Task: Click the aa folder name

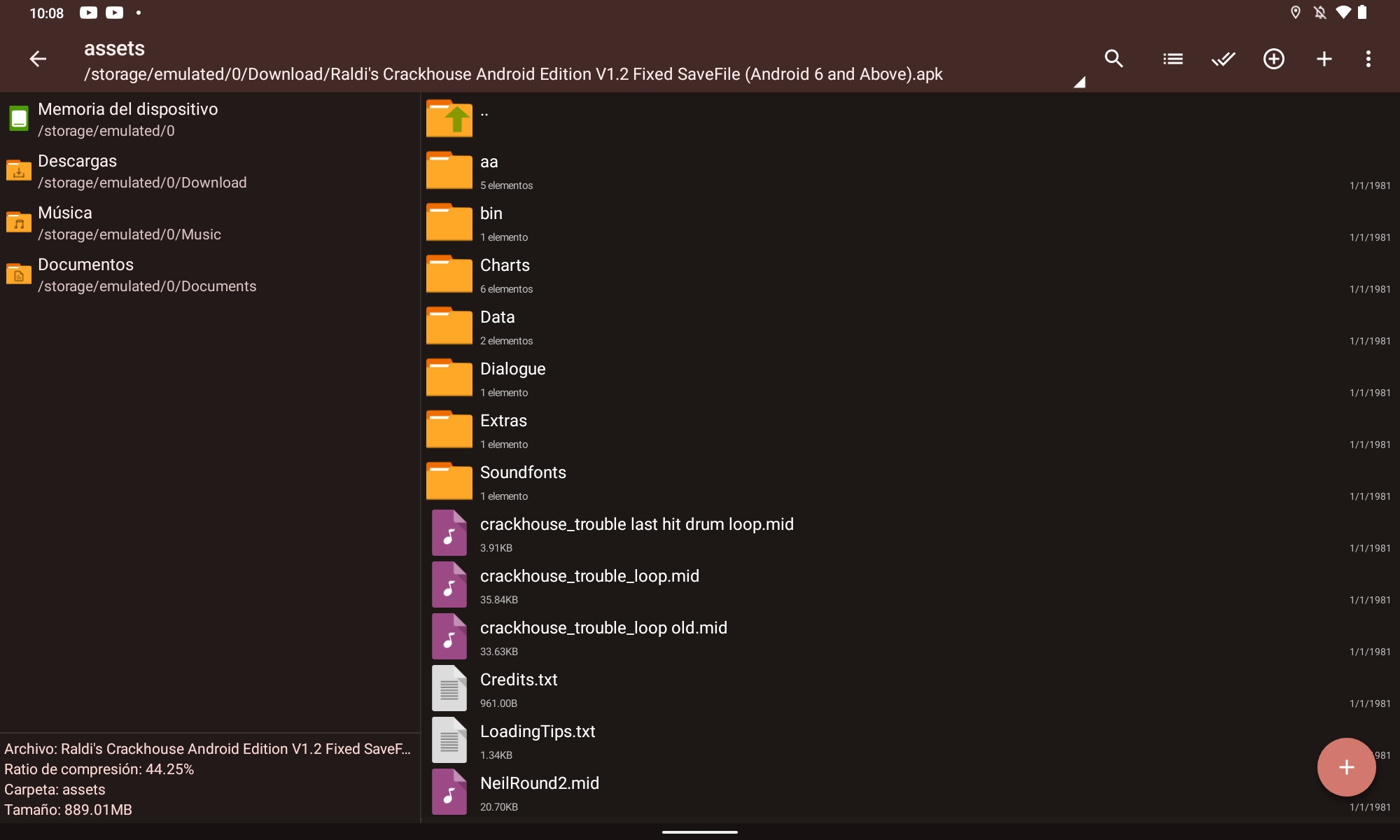Action: (x=489, y=162)
